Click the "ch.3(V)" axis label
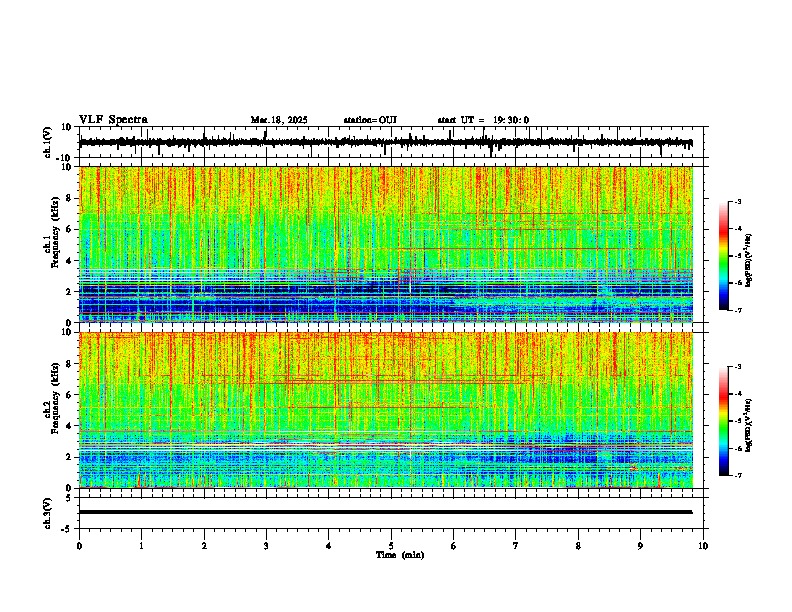Viewport: 792px width, 612px height. point(48,513)
